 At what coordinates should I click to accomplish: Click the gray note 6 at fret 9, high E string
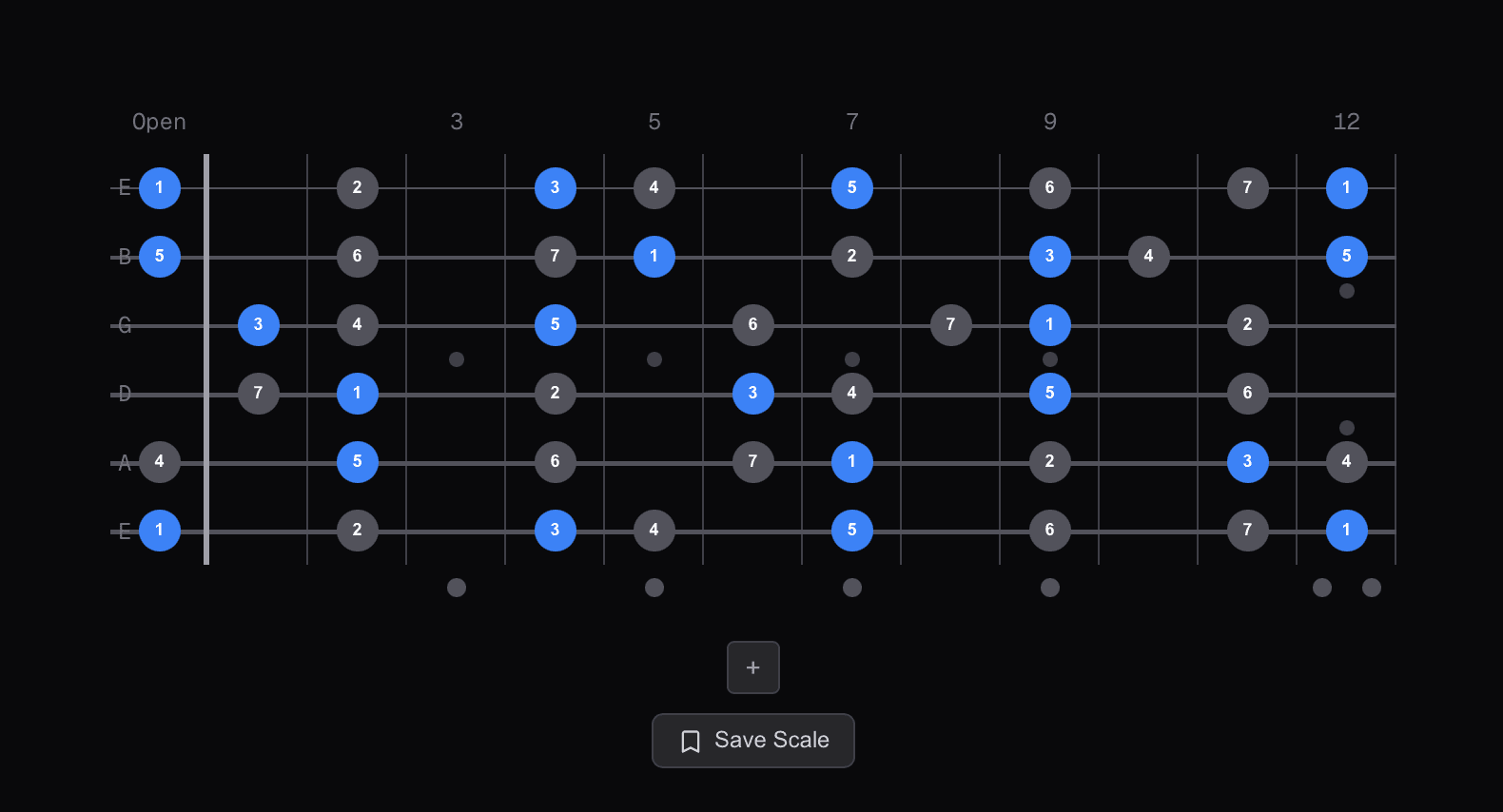coord(1050,187)
